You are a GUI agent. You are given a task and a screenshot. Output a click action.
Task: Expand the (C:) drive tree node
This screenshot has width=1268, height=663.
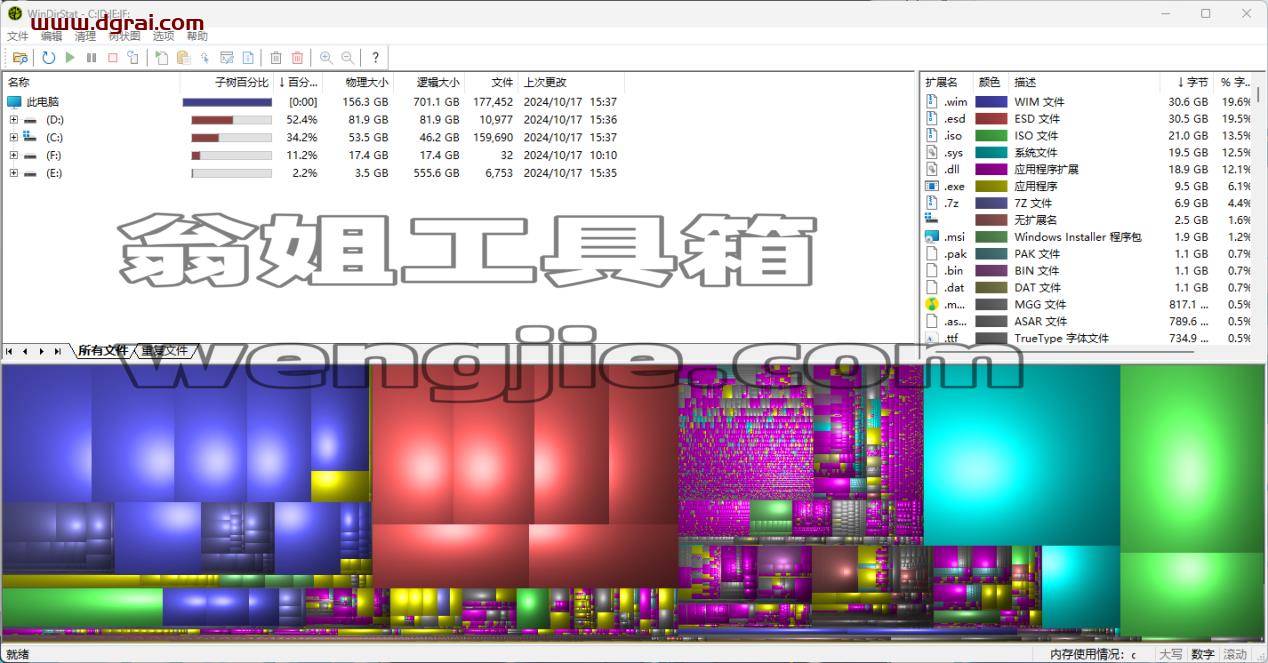[x=14, y=137]
